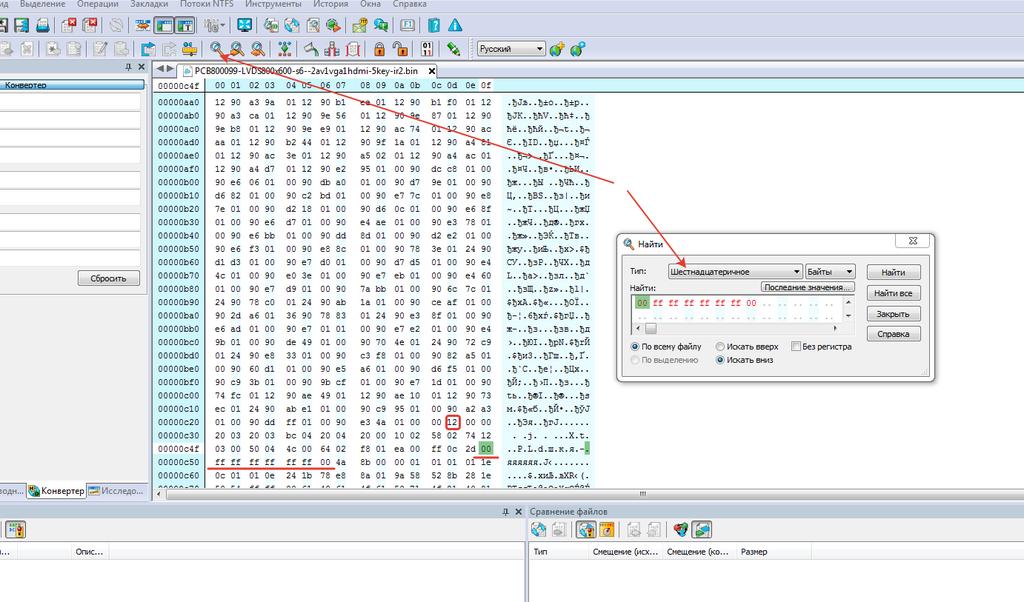The width and height of the screenshot is (1024, 602).
Task: Click the binary 01/11 toolbar icon
Action: 428,48
